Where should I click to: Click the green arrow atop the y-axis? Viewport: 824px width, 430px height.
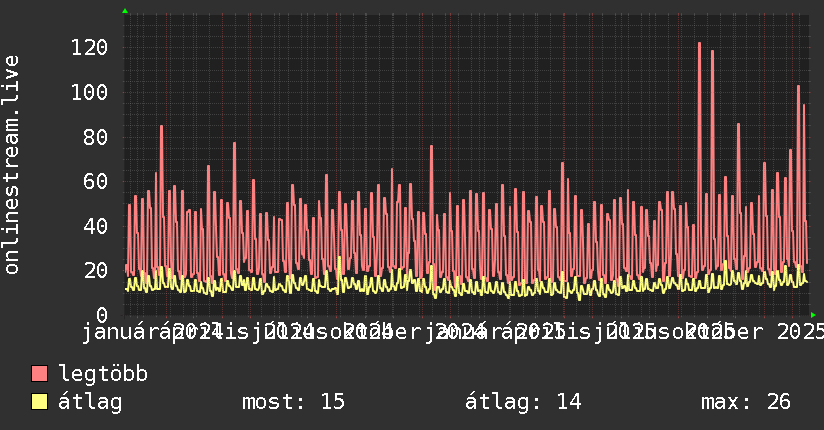point(125,11)
